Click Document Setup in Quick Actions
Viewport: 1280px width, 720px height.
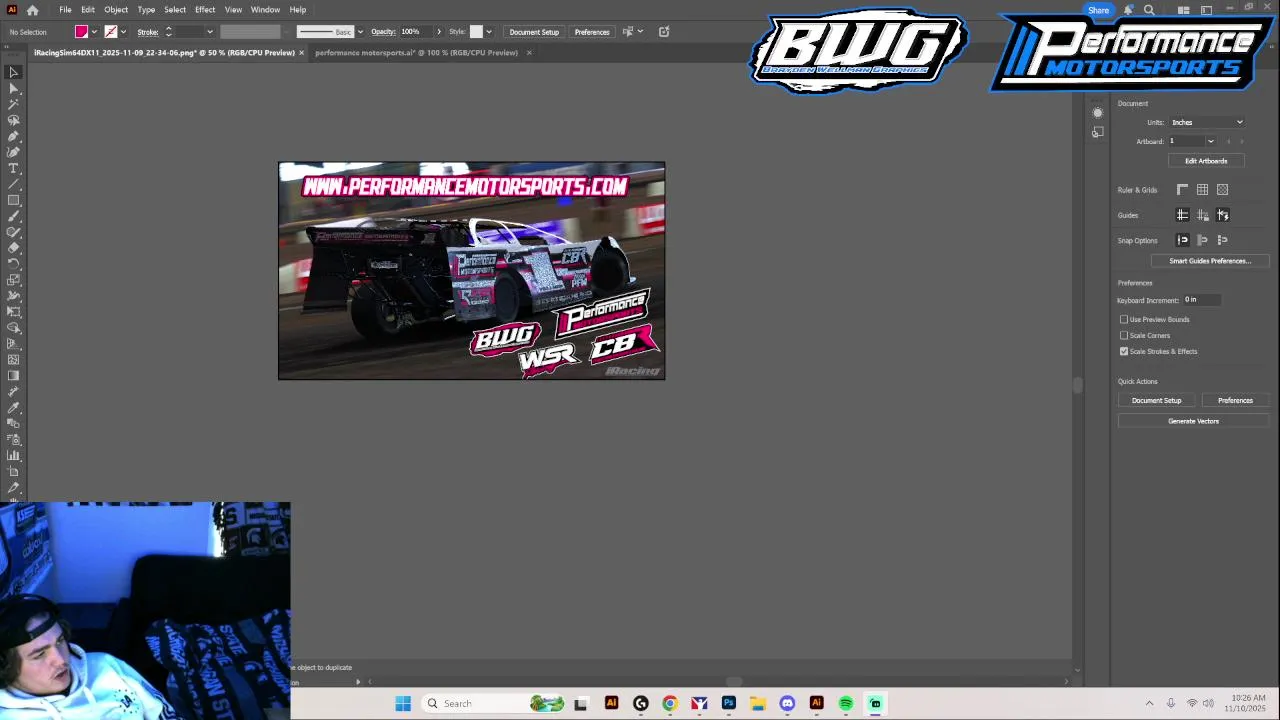(1156, 400)
